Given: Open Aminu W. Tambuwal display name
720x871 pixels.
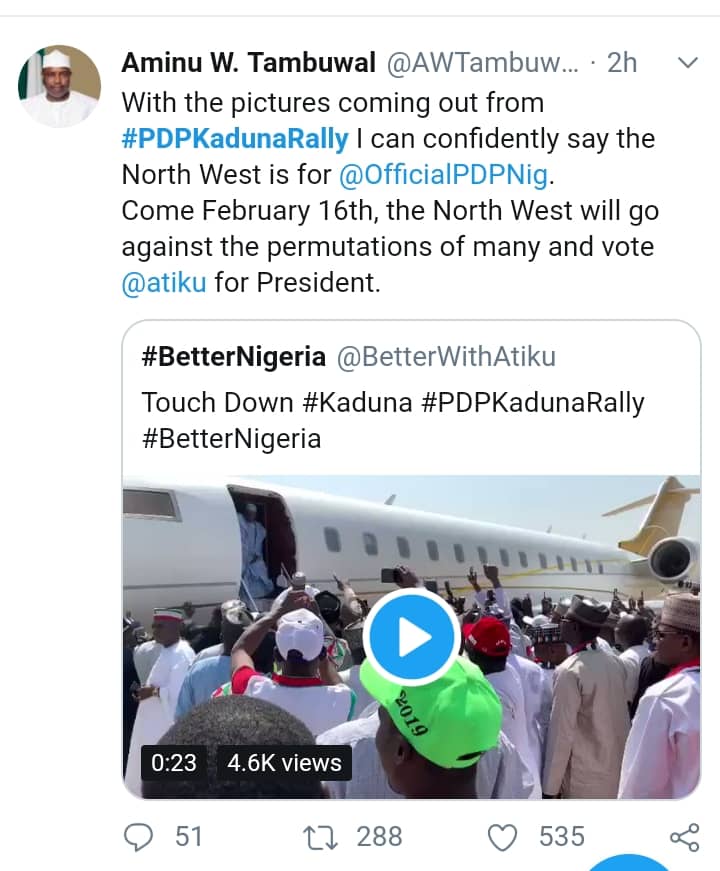Looking at the screenshot, I should (x=248, y=63).
